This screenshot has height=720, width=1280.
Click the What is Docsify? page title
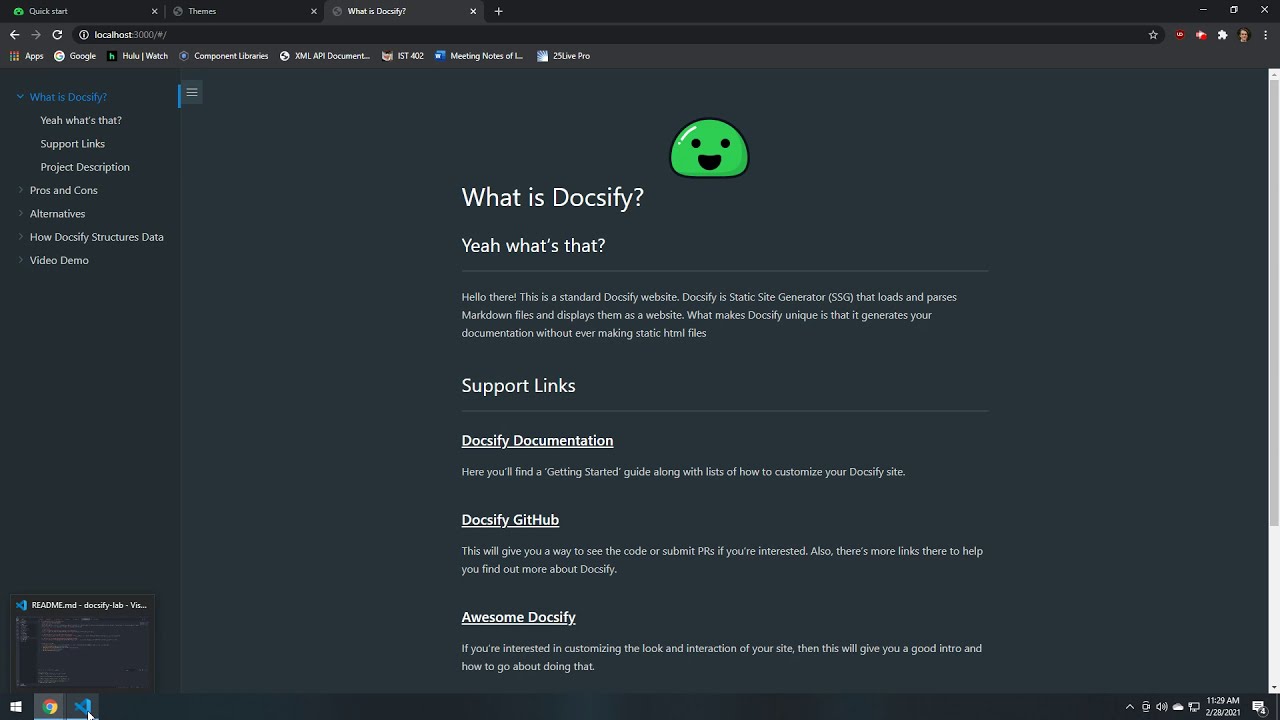tap(552, 197)
